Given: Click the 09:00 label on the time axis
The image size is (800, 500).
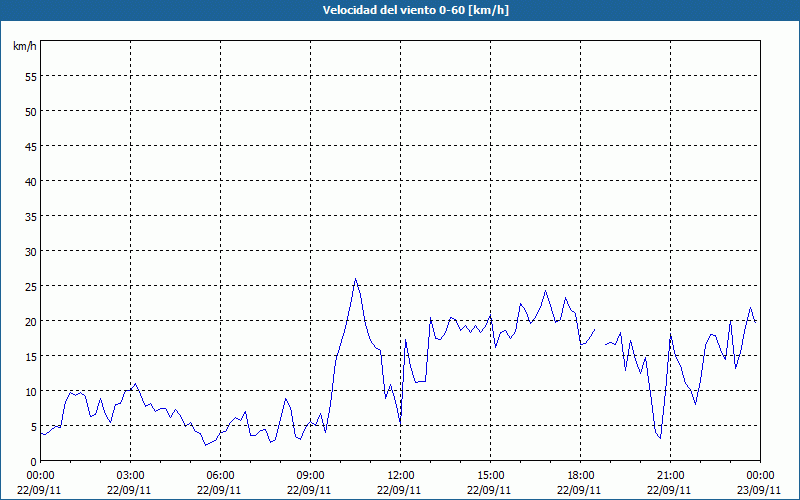Looking at the screenshot, I should pyautogui.click(x=310, y=475).
